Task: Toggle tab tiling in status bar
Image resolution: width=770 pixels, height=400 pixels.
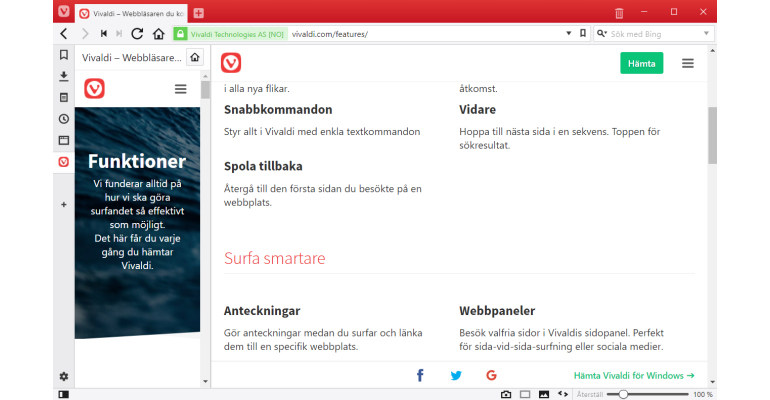Action: pyautogui.click(x=525, y=394)
